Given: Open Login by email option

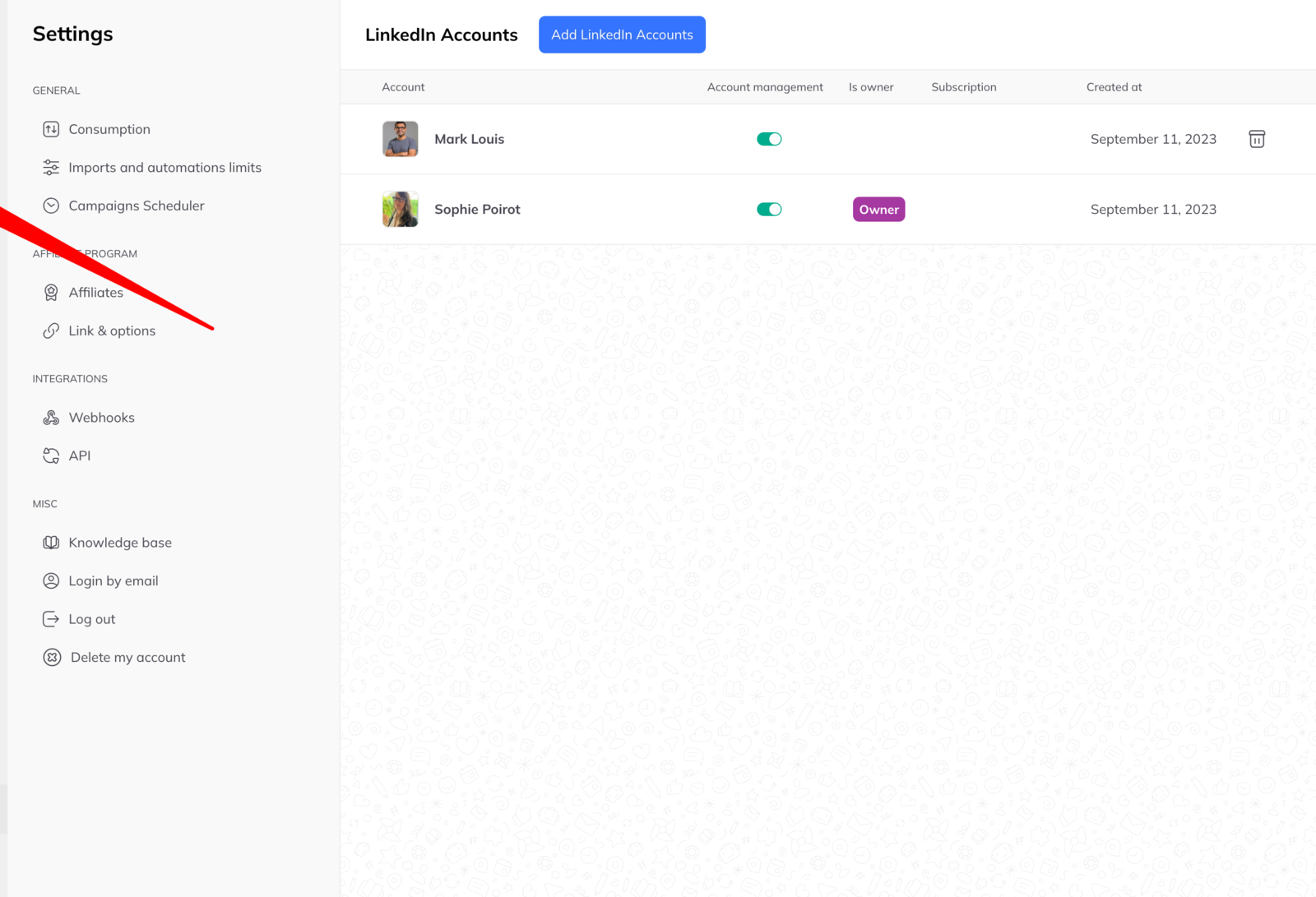Looking at the screenshot, I should 114,580.
